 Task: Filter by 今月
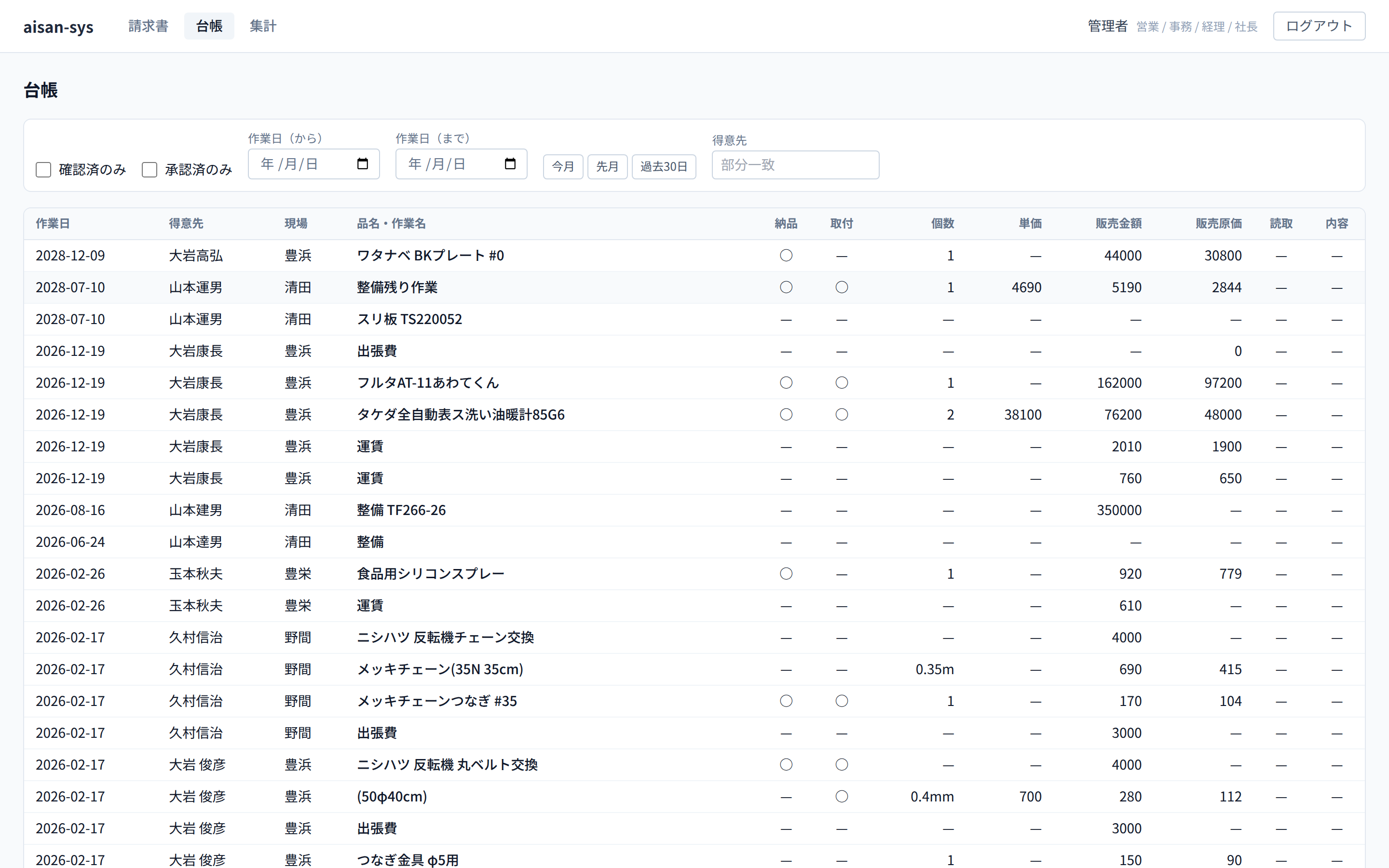click(563, 166)
